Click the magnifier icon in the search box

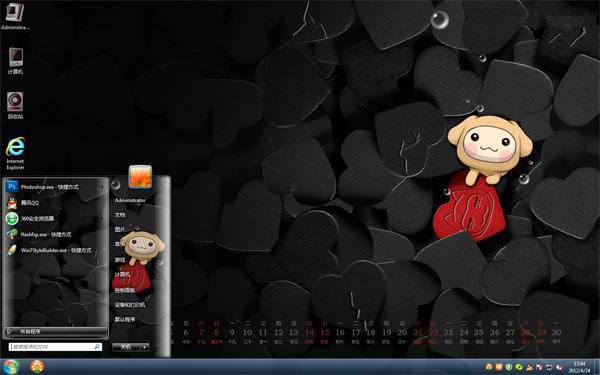[96, 347]
